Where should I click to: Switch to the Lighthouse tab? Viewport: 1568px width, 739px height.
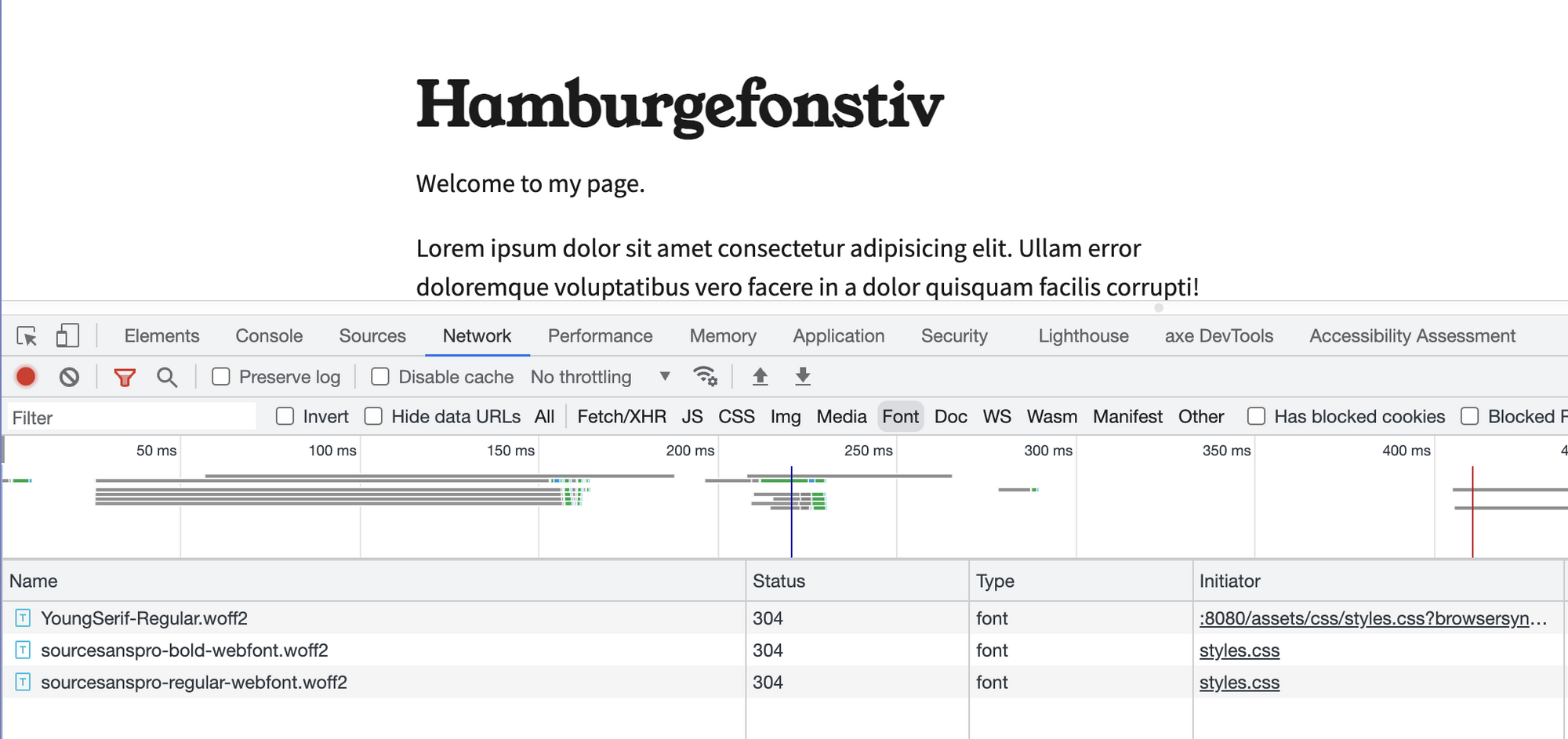[x=1083, y=336]
